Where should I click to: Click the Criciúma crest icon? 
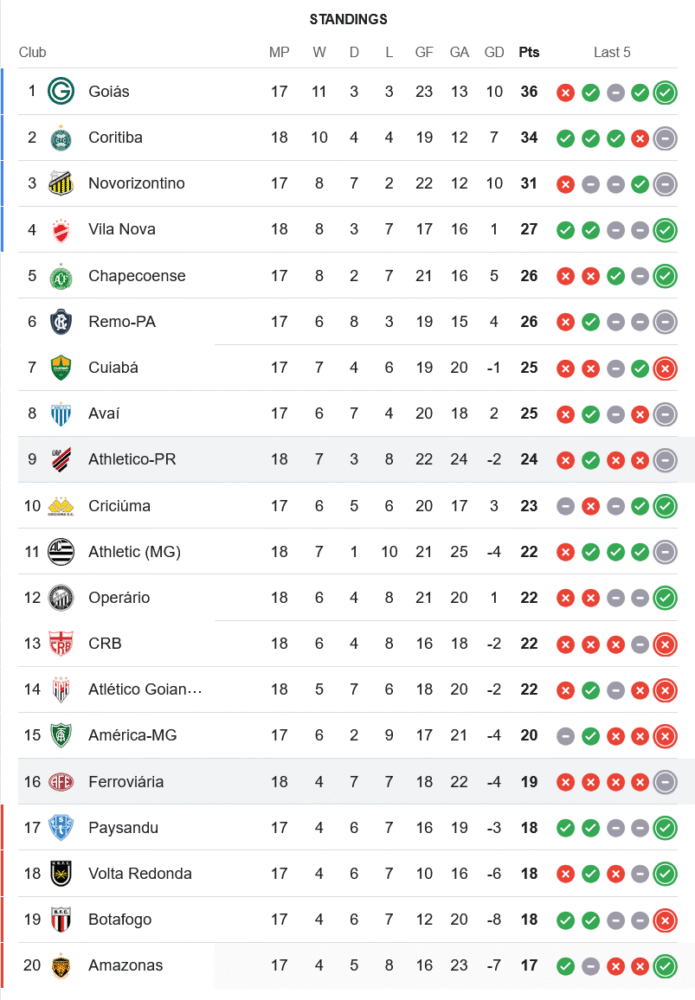(x=61, y=506)
